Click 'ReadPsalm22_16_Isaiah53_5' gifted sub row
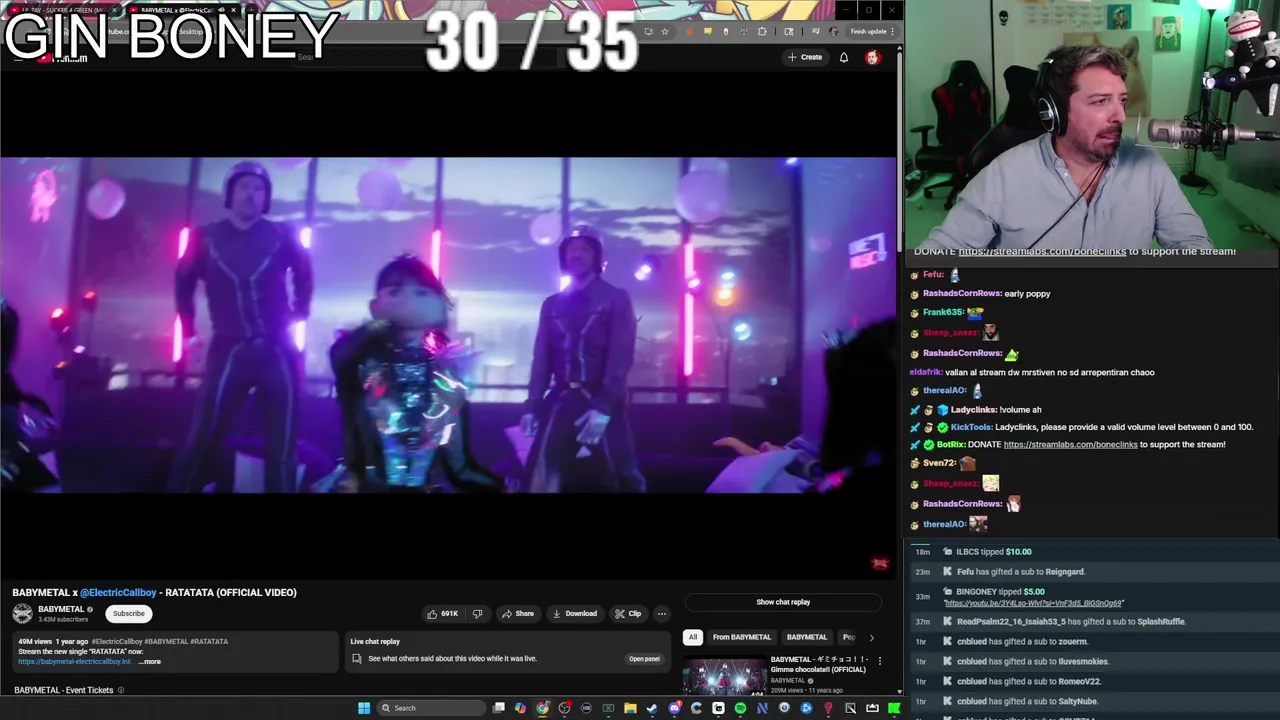Screen dimensions: 1280x720 [x=1092, y=622]
